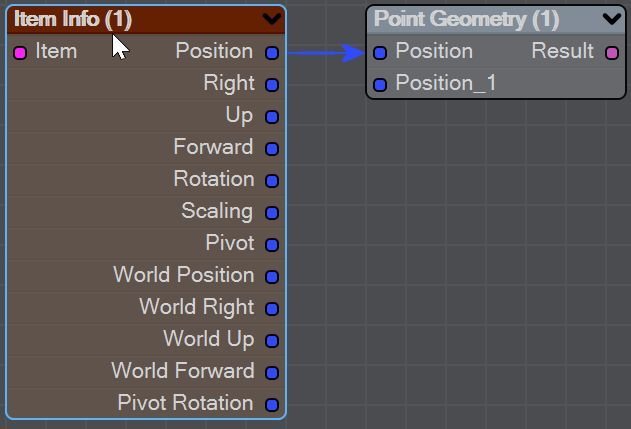Collapse the Point Geometry node with its chevron
This screenshot has width=631, height=429.
(612, 19)
